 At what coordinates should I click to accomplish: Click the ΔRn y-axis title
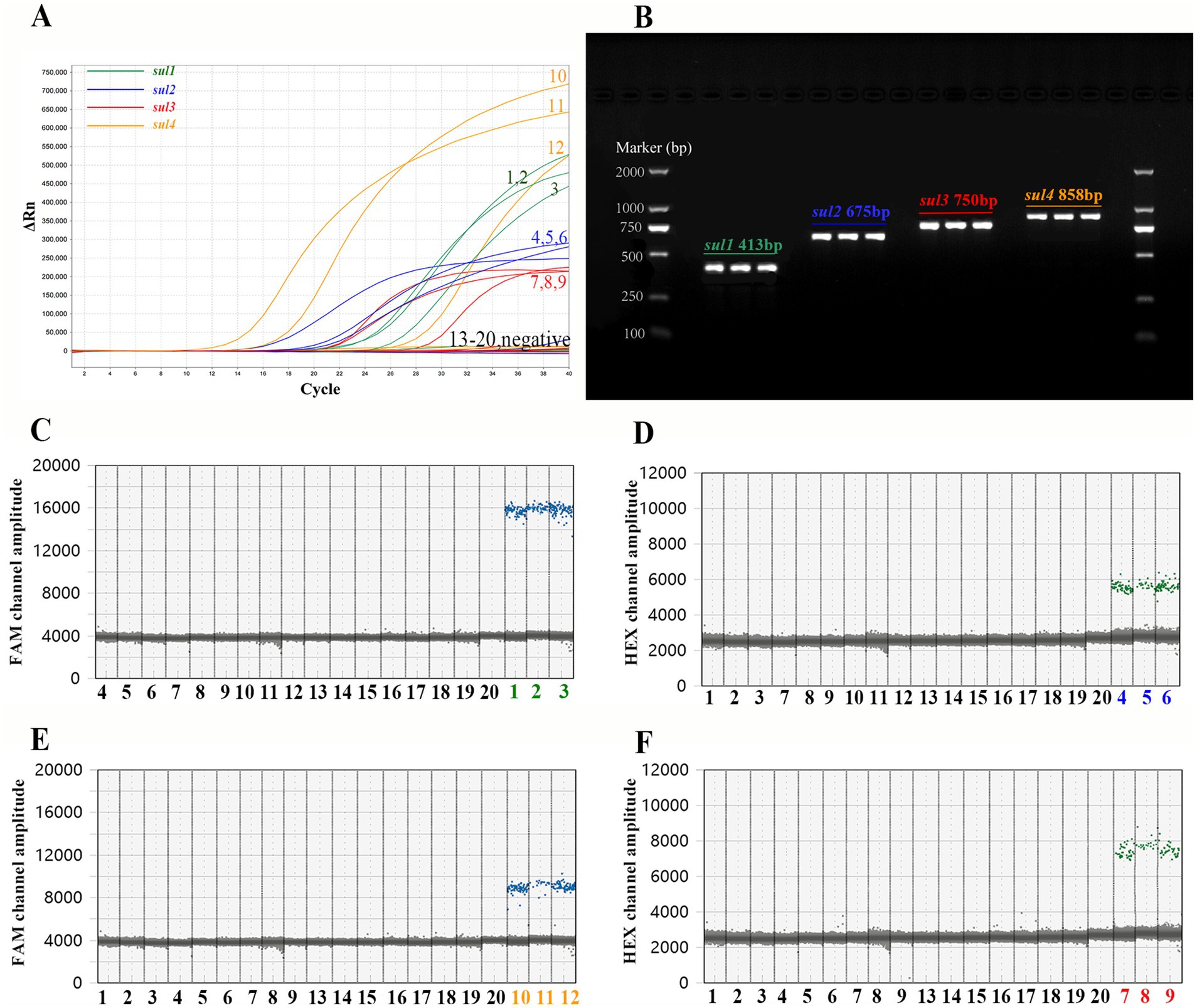click(29, 216)
